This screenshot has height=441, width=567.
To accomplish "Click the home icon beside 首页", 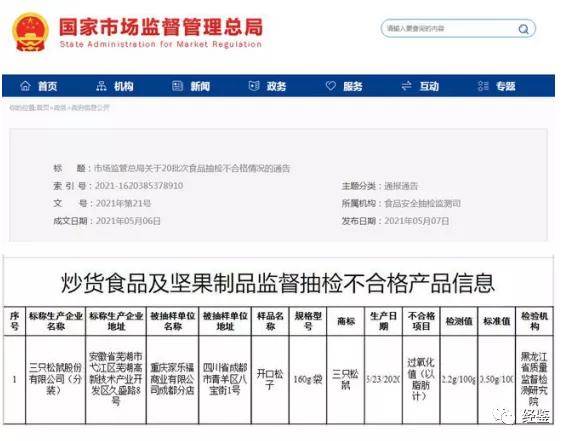I will pos(25,86).
